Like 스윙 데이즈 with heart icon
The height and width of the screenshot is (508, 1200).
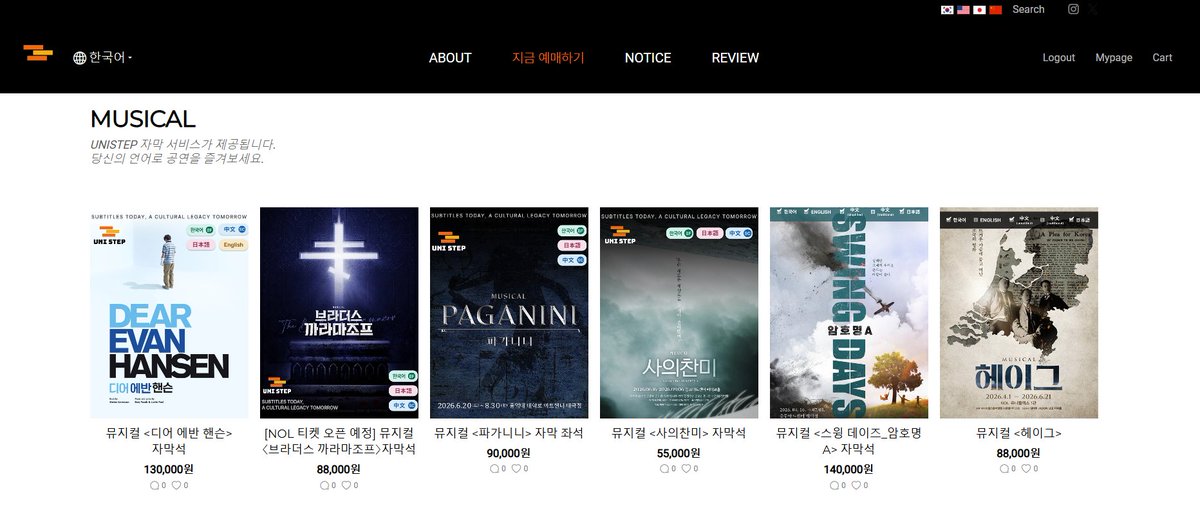856,485
